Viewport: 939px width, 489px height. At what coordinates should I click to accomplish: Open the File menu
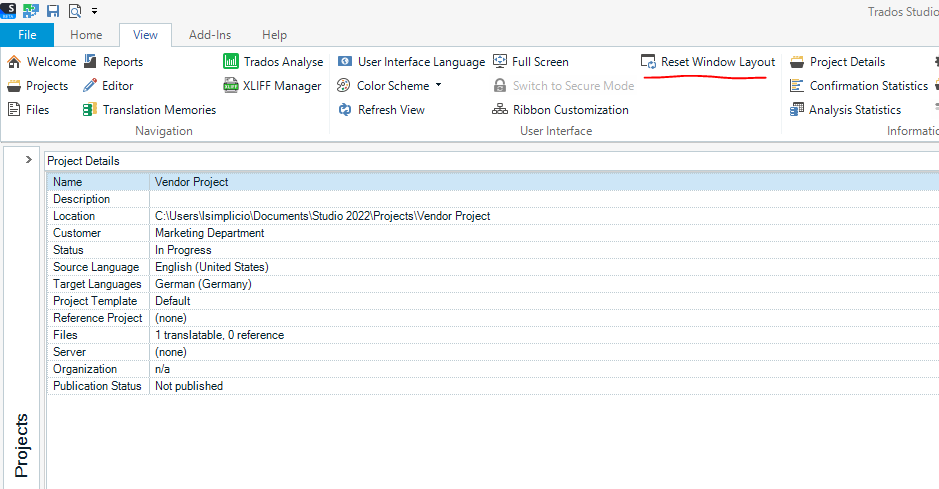click(27, 35)
